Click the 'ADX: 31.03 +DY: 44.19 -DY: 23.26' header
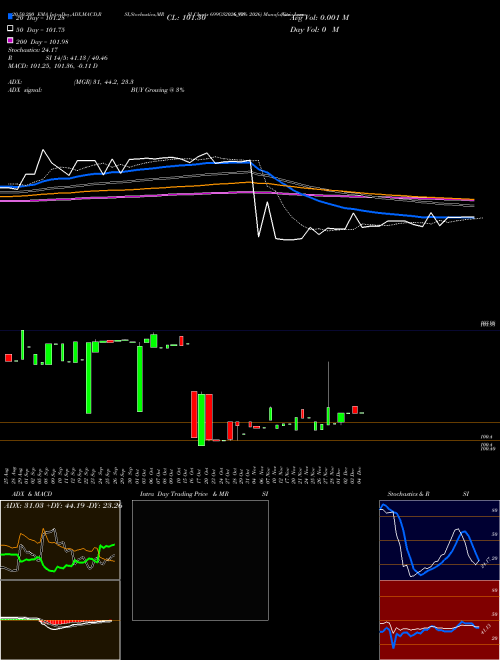500x660 pixels. (x=63, y=505)
